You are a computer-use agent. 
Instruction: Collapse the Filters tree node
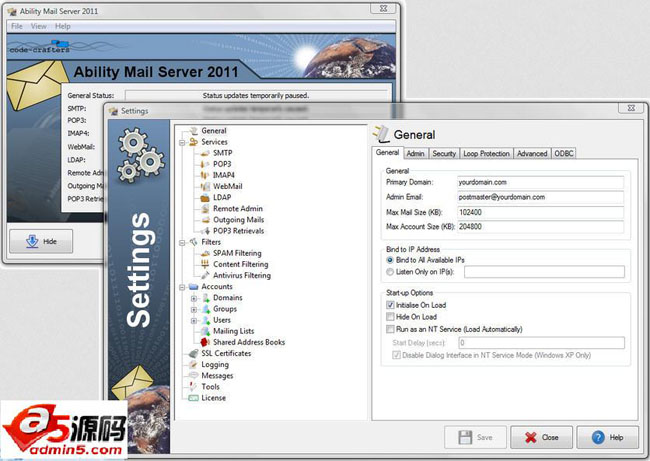182,243
